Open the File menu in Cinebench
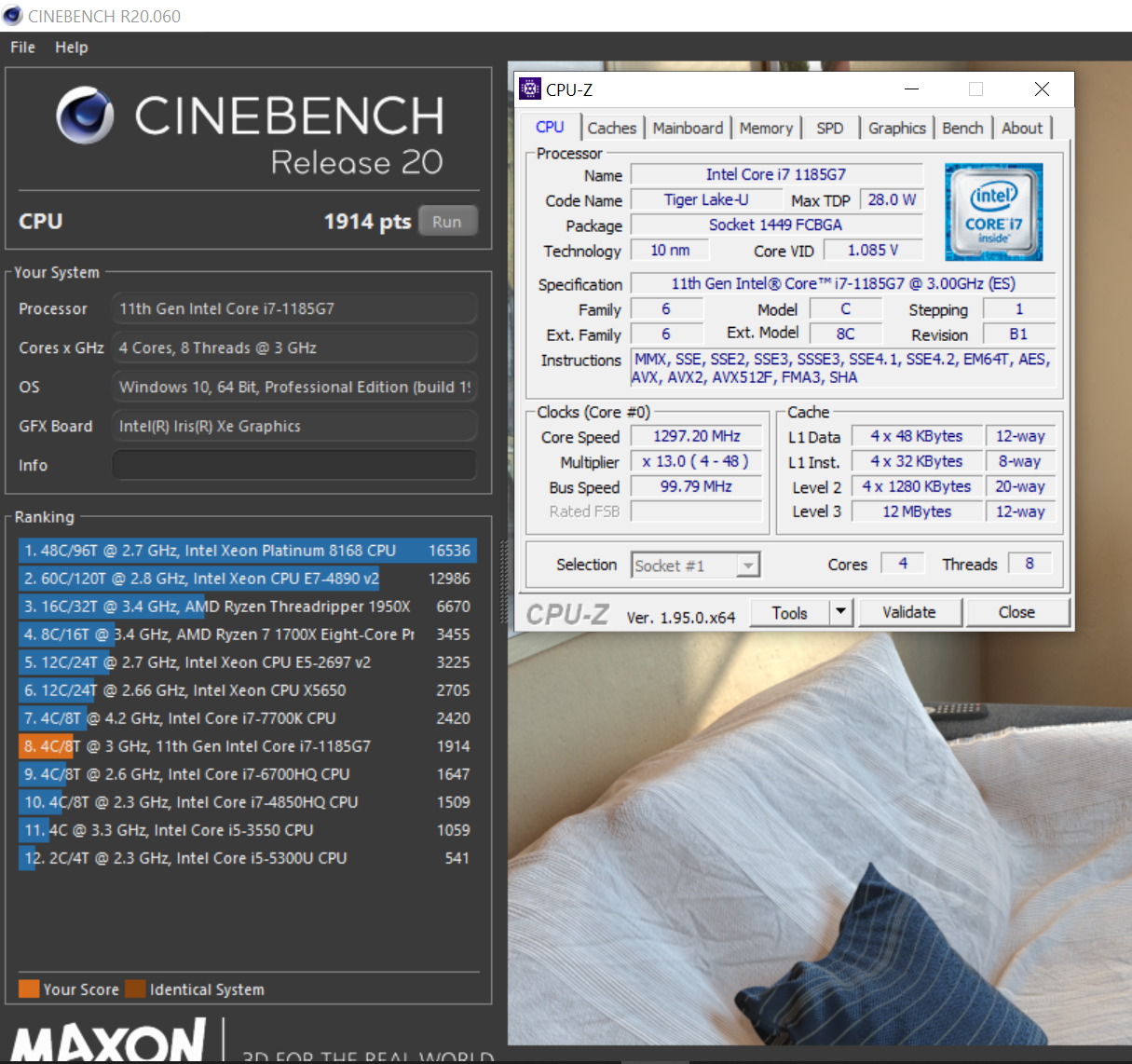 pos(22,48)
